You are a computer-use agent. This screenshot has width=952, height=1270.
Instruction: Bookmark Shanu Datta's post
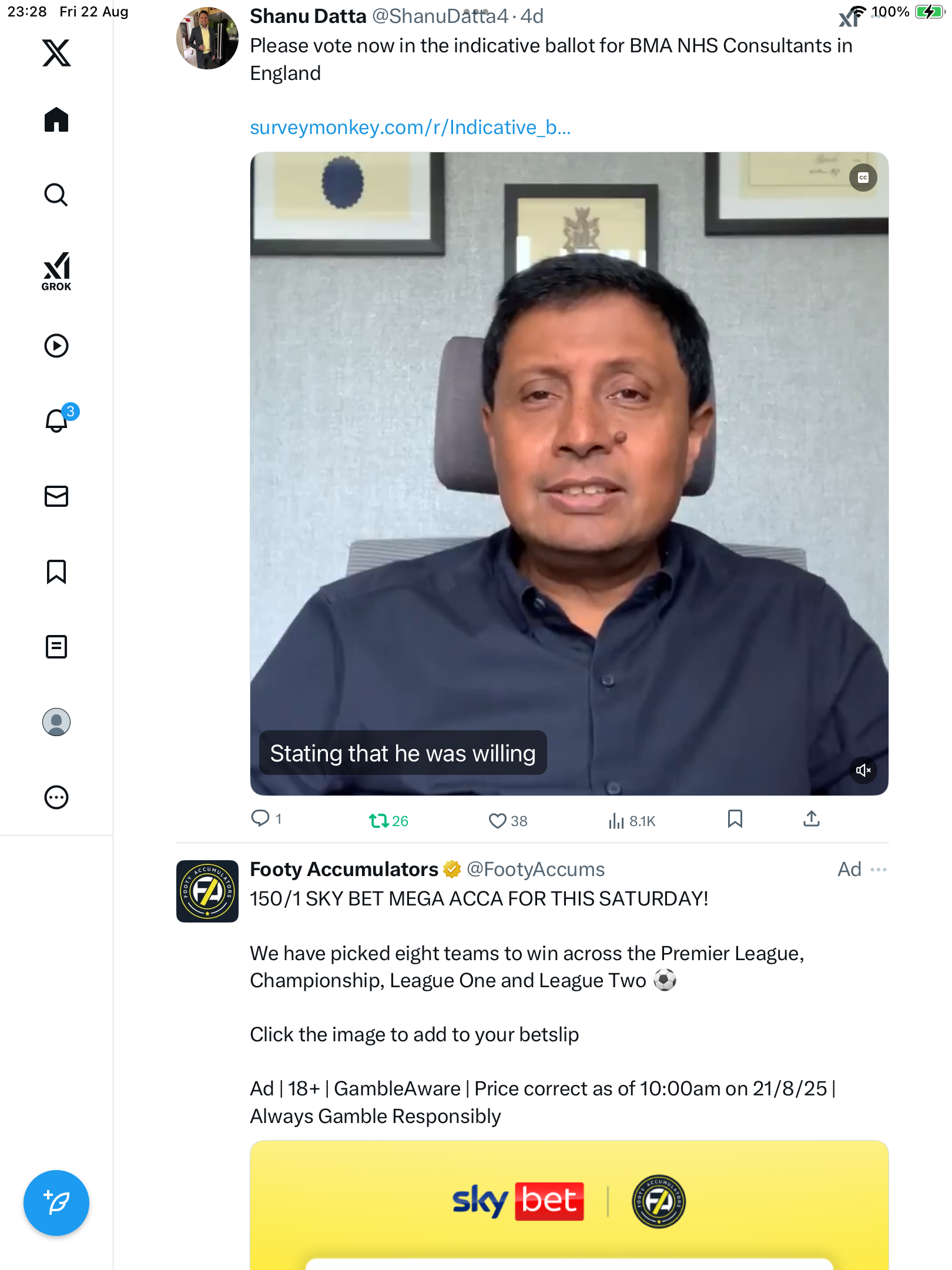pyautogui.click(x=735, y=819)
